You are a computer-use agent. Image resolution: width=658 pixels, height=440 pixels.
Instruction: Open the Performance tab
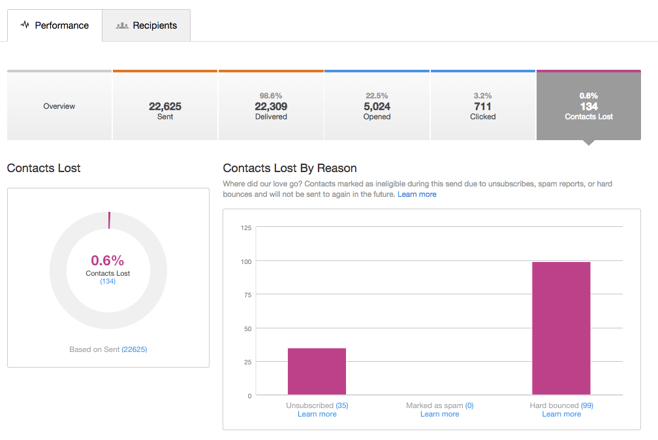click(x=54, y=25)
